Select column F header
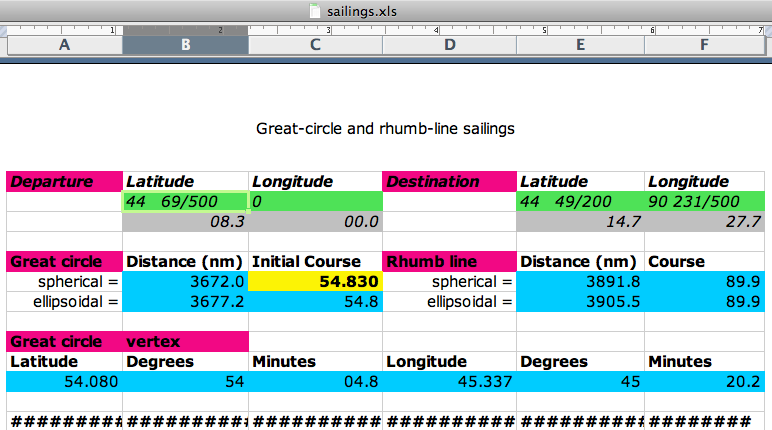The width and height of the screenshot is (772, 430). pos(705,45)
